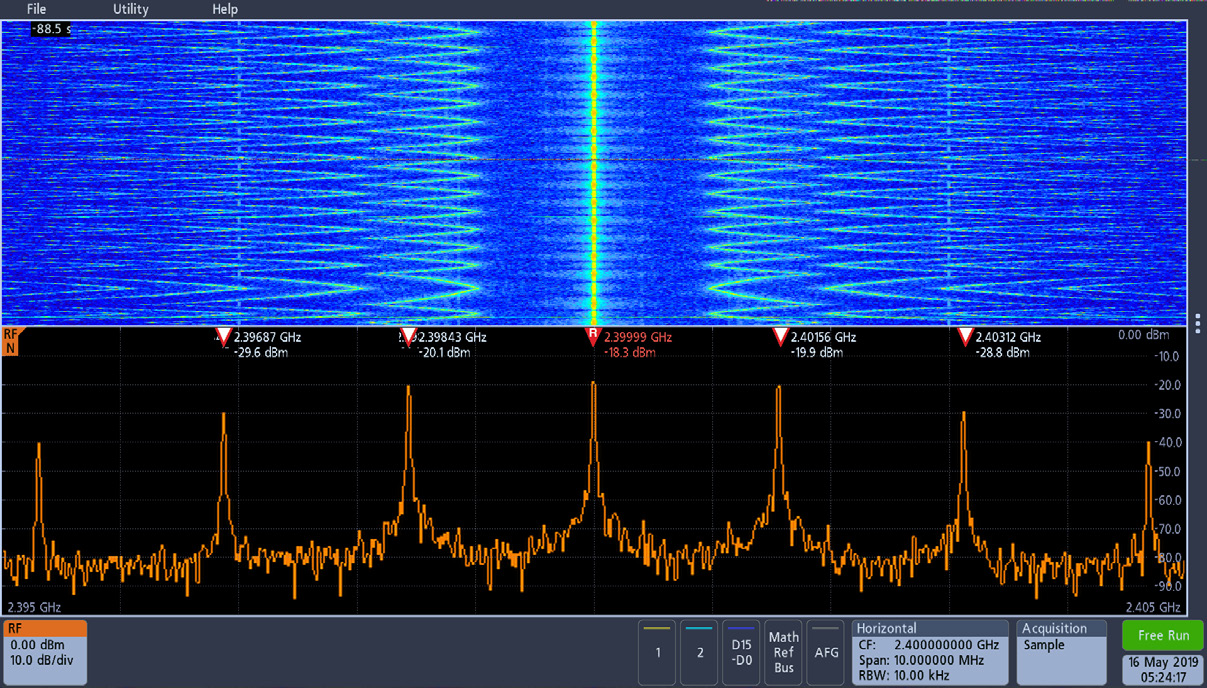Image resolution: width=1207 pixels, height=688 pixels.
Task: Open the File menu
Action: click(x=36, y=9)
